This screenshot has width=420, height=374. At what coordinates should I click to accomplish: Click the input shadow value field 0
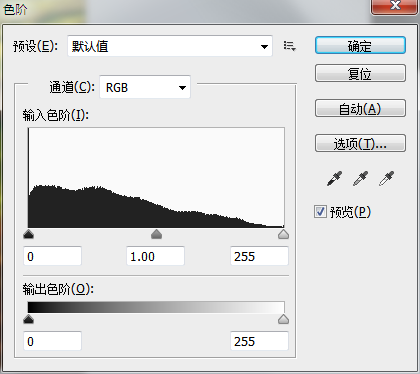click(52, 256)
